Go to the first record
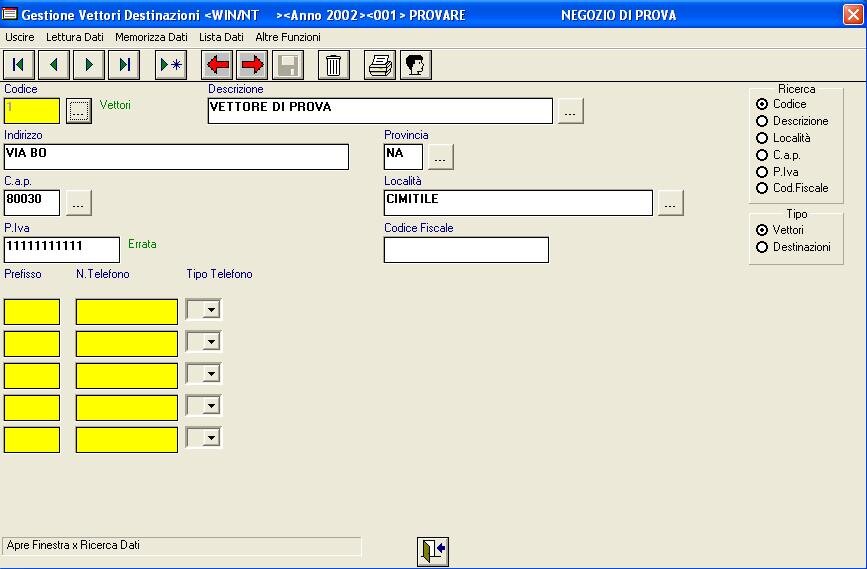The image size is (867, 569). coord(18,65)
